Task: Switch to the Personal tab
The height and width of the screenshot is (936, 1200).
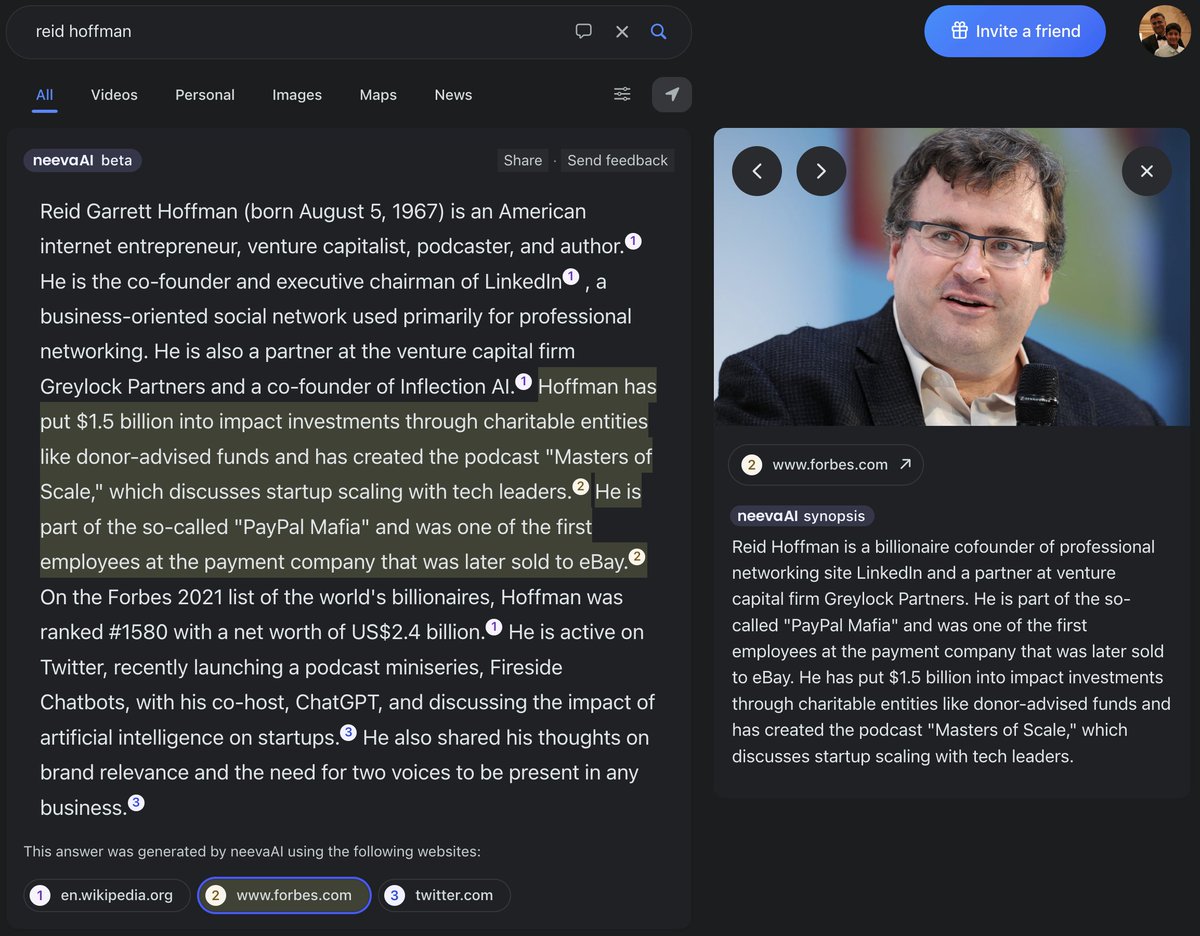Action: [x=205, y=95]
